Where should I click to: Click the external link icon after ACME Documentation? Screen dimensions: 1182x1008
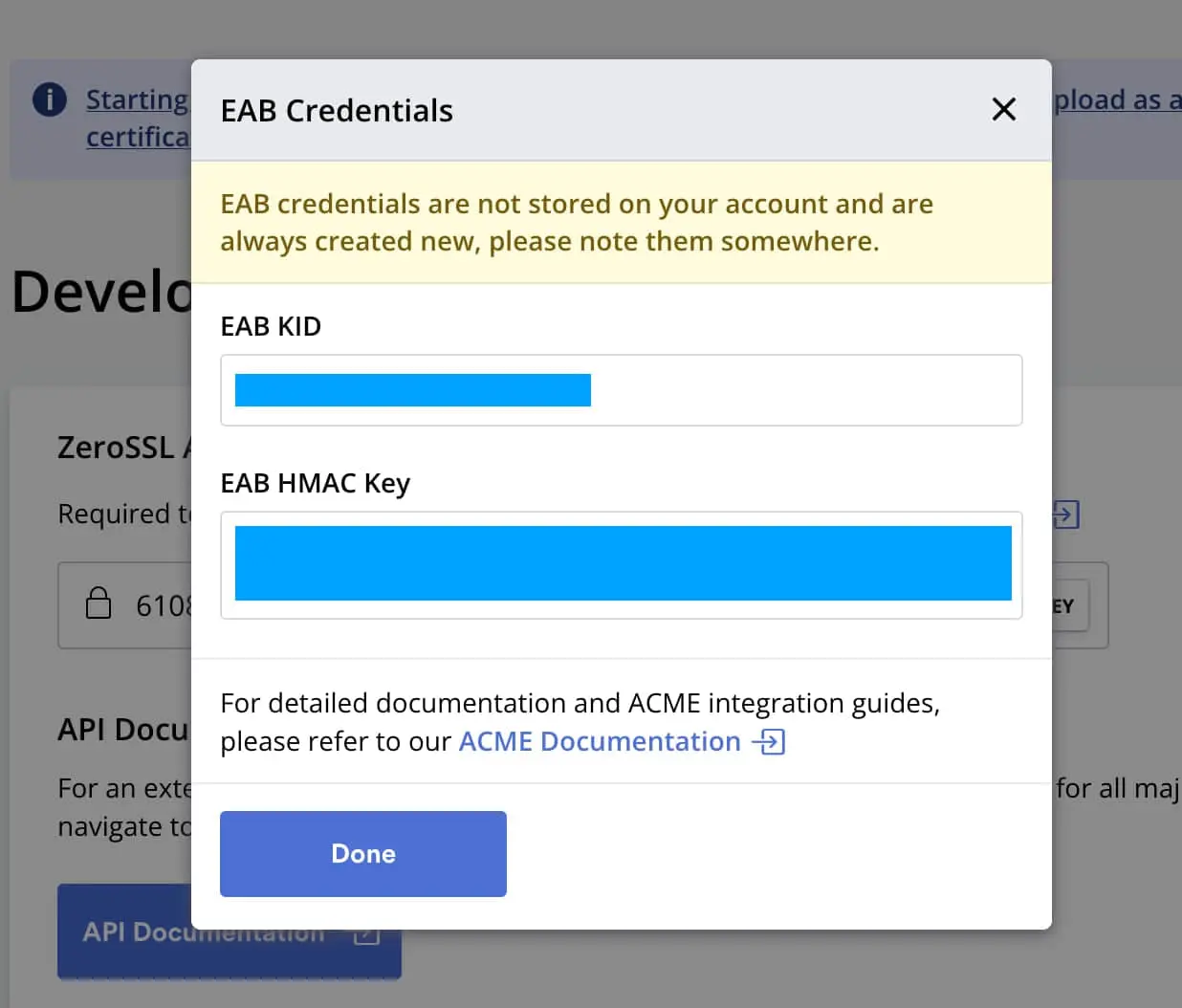(x=769, y=741)
